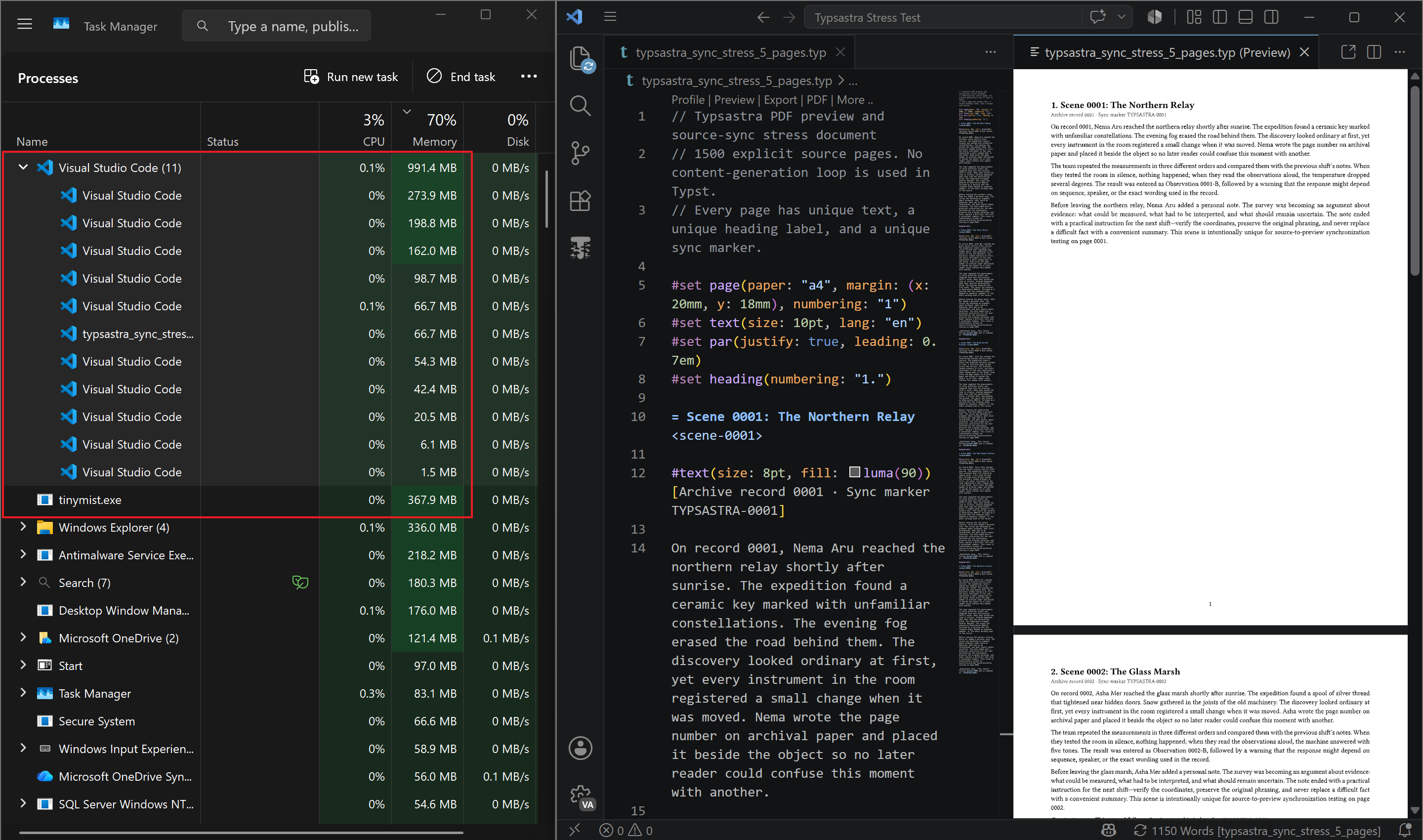
Task: Open chat icon in title bar
Action: (1098, 17)
